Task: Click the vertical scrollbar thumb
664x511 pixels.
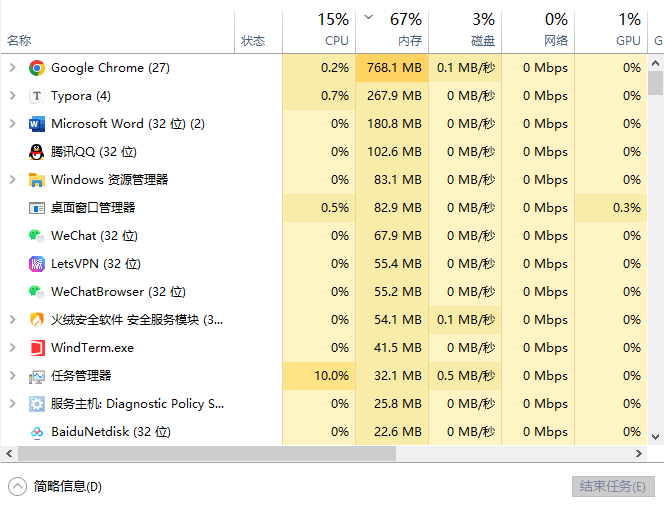Action: coord(656,83)
